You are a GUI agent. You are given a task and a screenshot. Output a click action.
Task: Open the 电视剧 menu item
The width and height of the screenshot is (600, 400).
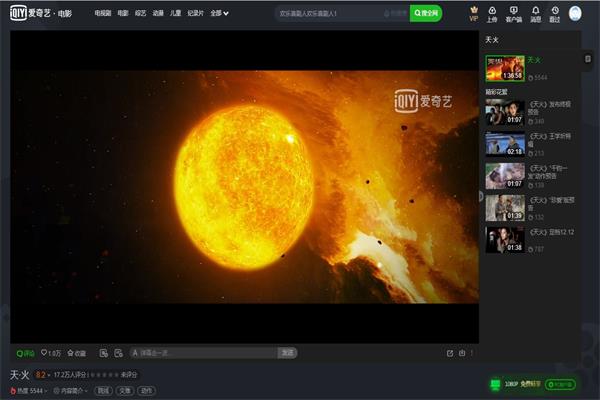[x=103, y=14]
